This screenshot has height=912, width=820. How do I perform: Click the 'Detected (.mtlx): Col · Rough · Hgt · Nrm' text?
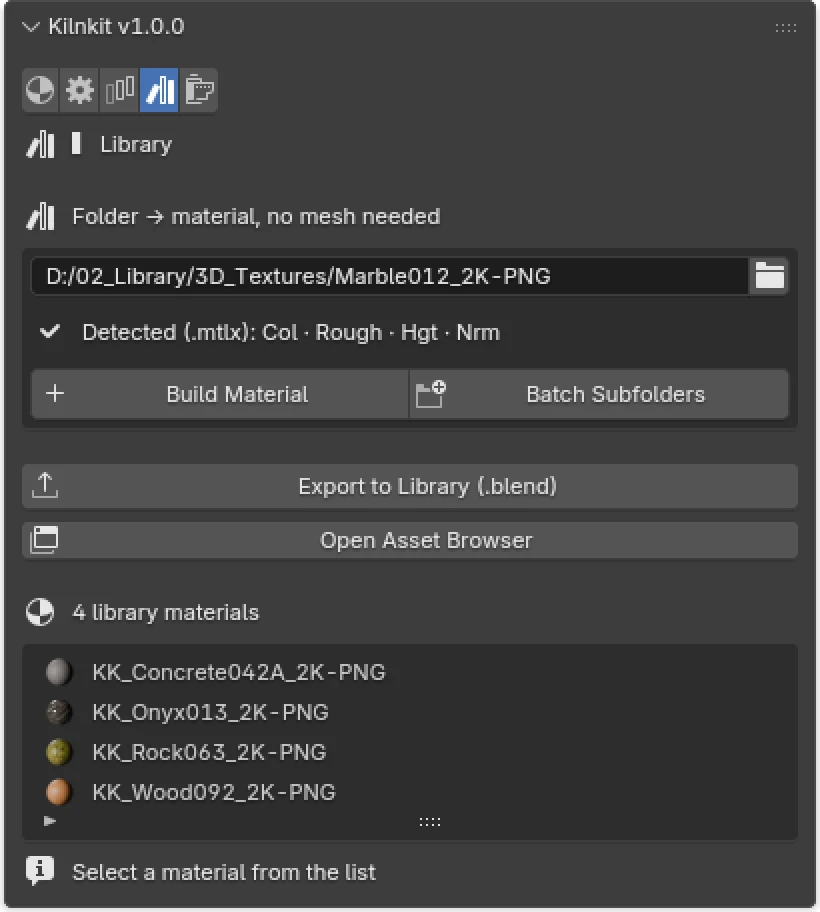291,333
